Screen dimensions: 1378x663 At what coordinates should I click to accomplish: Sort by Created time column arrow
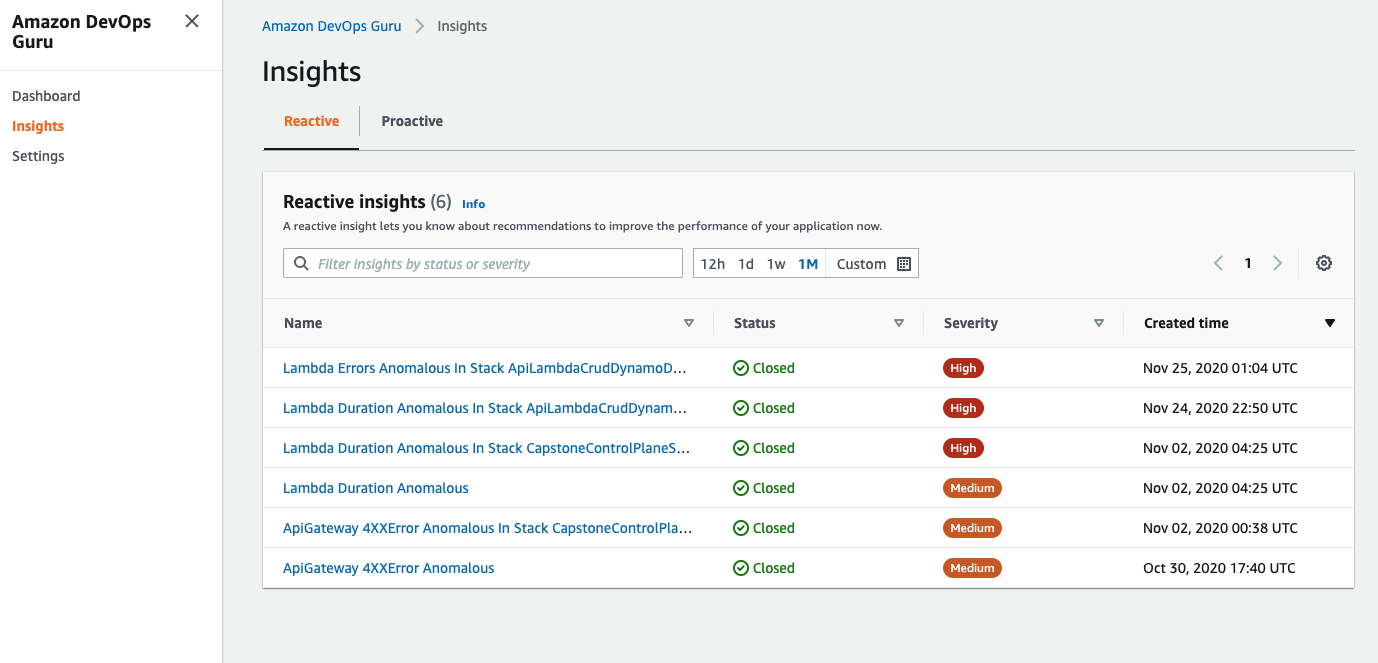click(x=1329, y=323)
